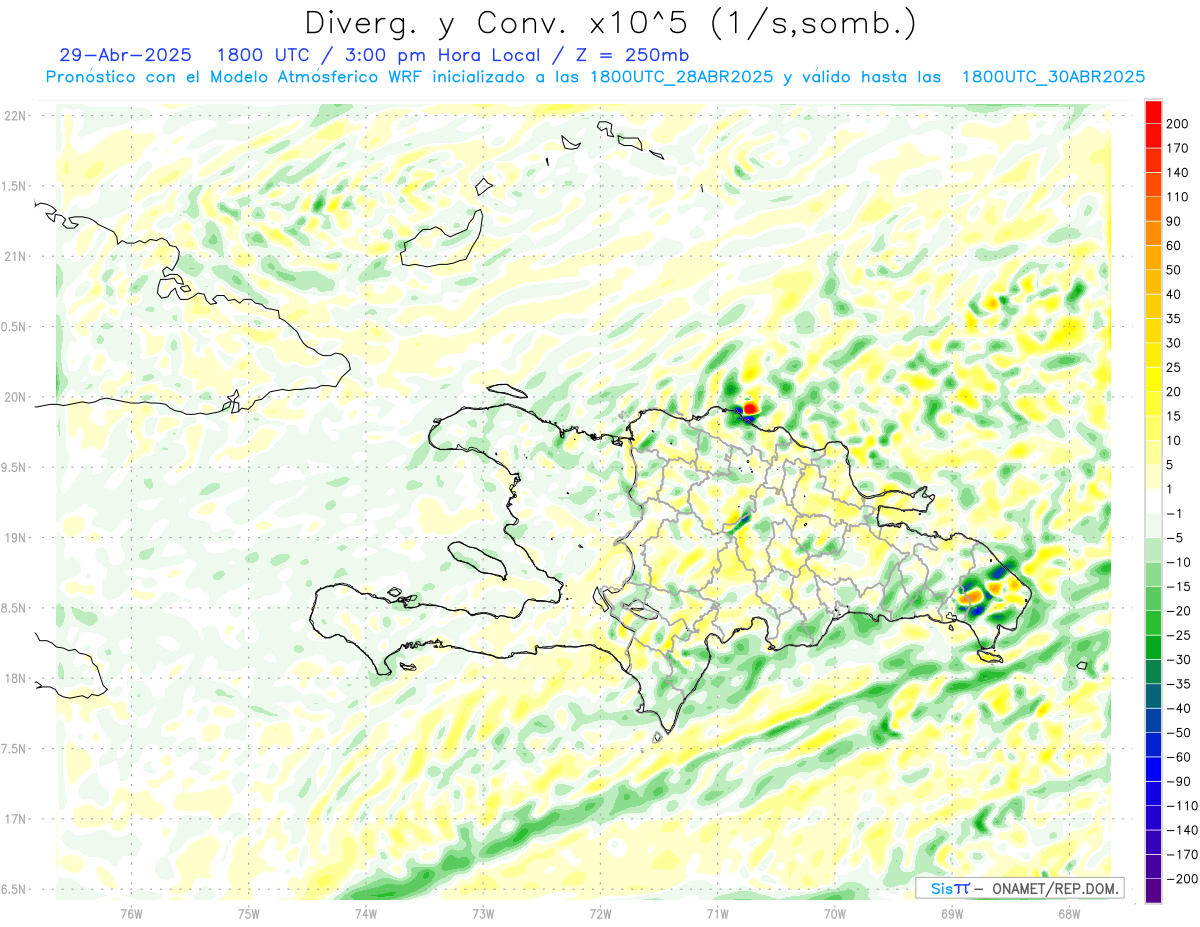Click the red divergence maximum on Hispaniola's north coast

750,407
